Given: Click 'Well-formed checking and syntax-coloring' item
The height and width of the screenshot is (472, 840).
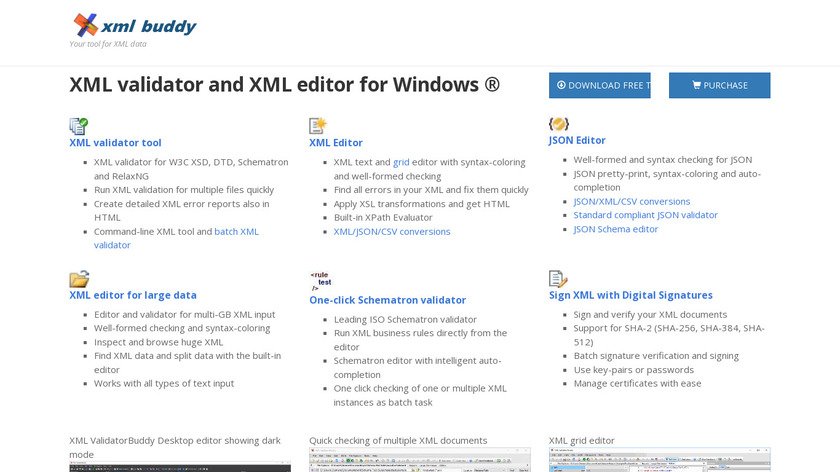Looking at the screenshot, I should click(x=182, y=328).
